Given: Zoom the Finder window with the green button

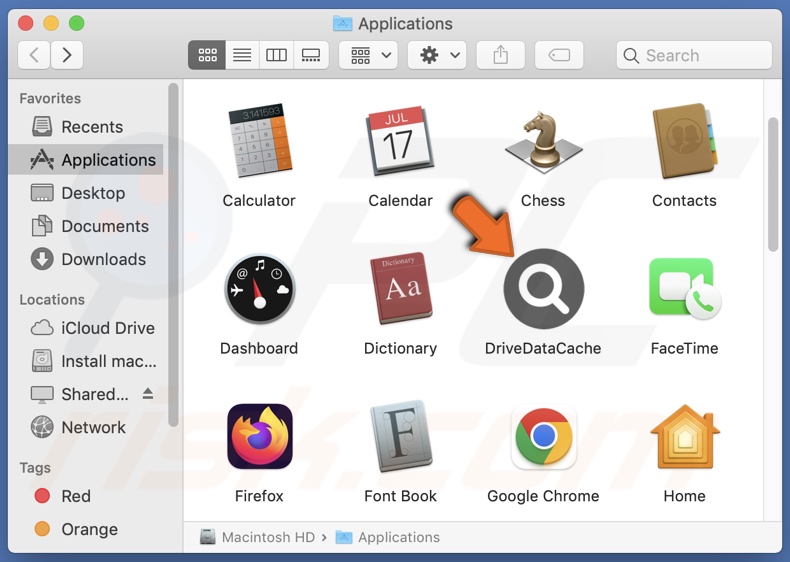Looking at the screenshot, I should coord(77,23).
